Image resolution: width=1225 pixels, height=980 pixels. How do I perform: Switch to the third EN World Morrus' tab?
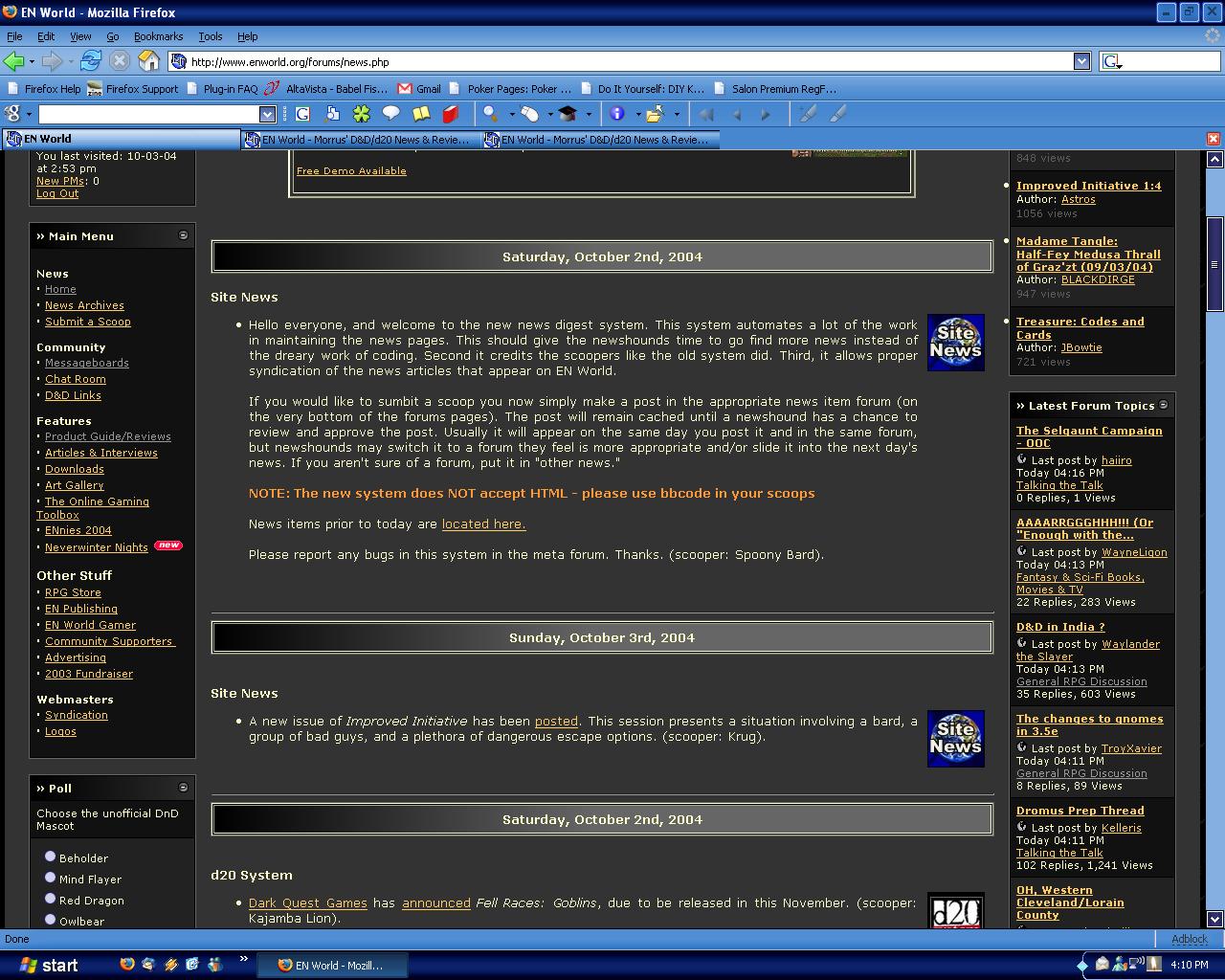coord(599,140)
